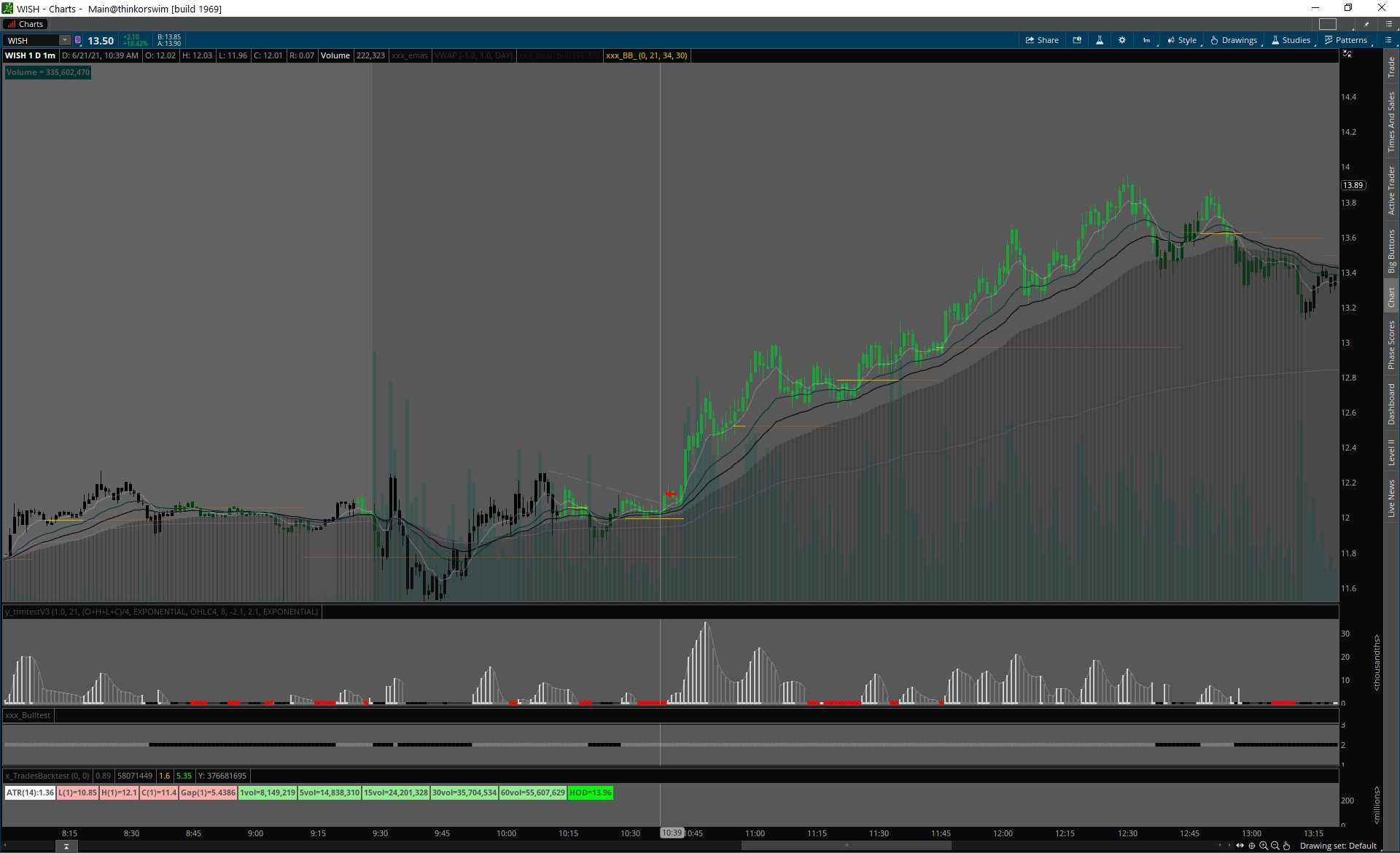Click the zoom out magnifier icon
The width and height of the screenshot is (1400, 853).
1275,846
